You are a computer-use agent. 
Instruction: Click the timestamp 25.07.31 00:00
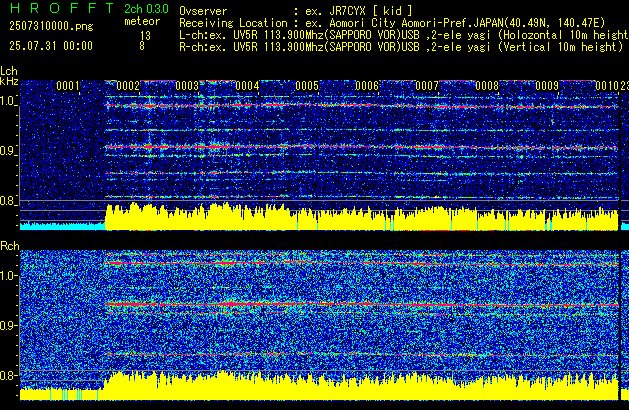pos(51,46)
